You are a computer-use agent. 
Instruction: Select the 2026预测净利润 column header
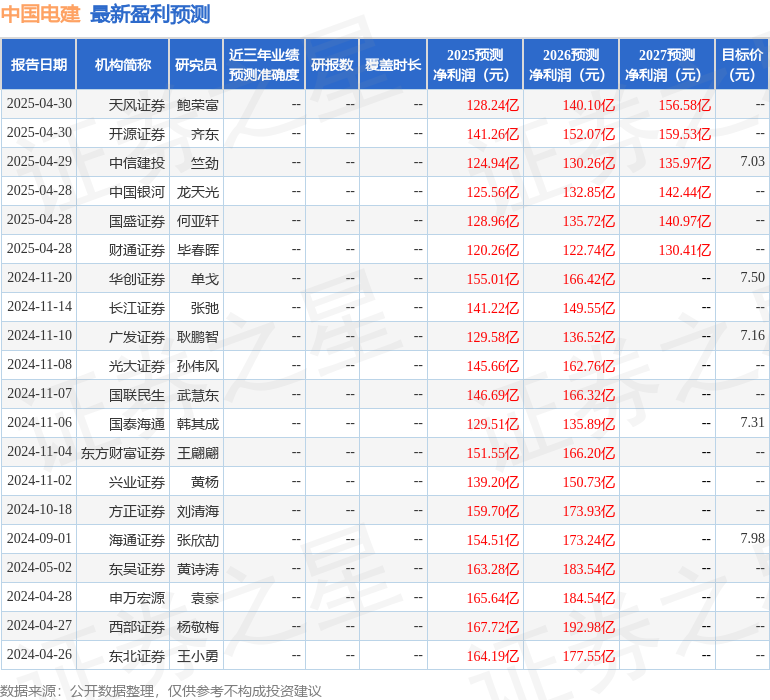[571, 64]
